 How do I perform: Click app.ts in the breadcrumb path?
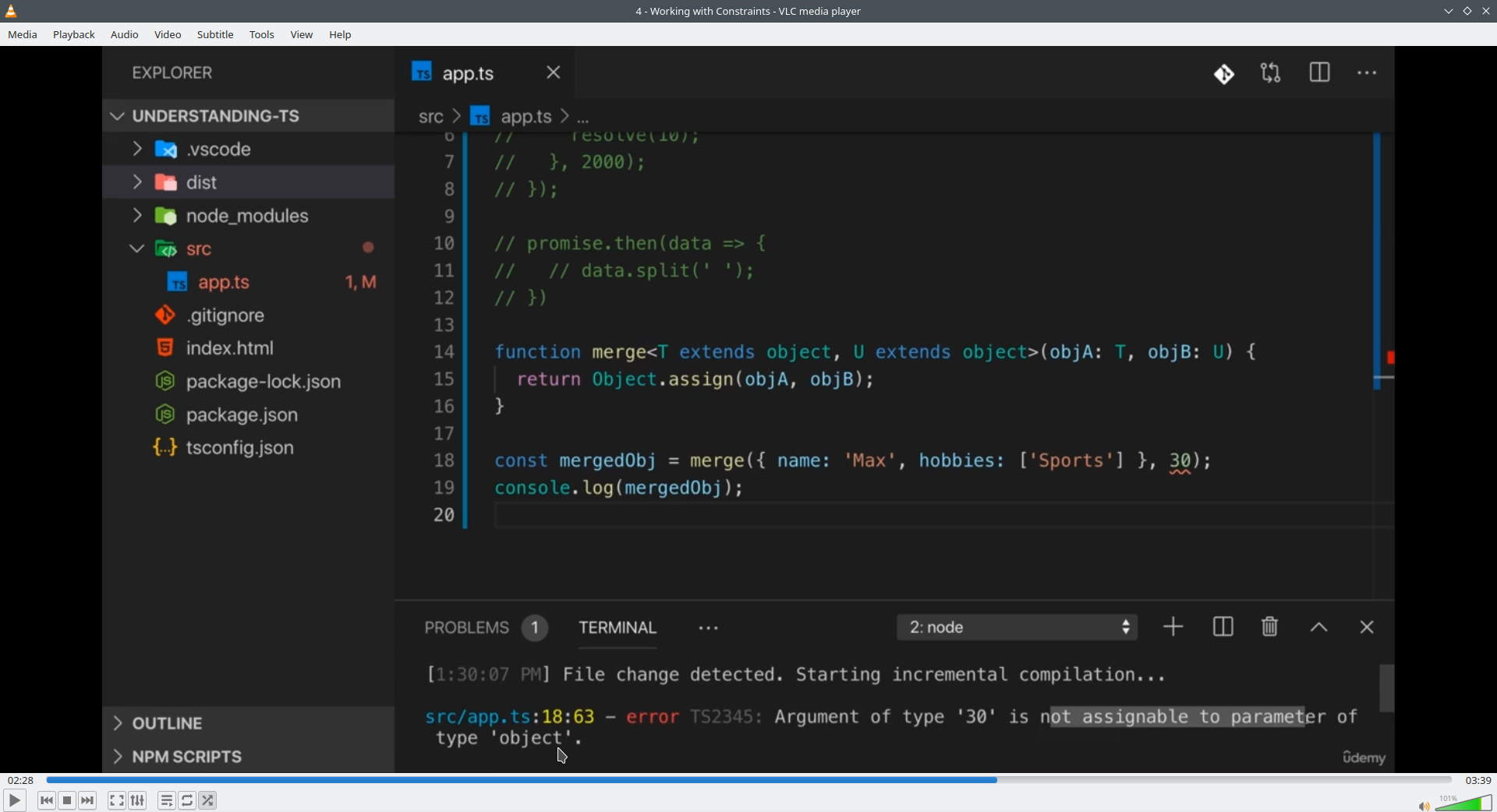526,117
